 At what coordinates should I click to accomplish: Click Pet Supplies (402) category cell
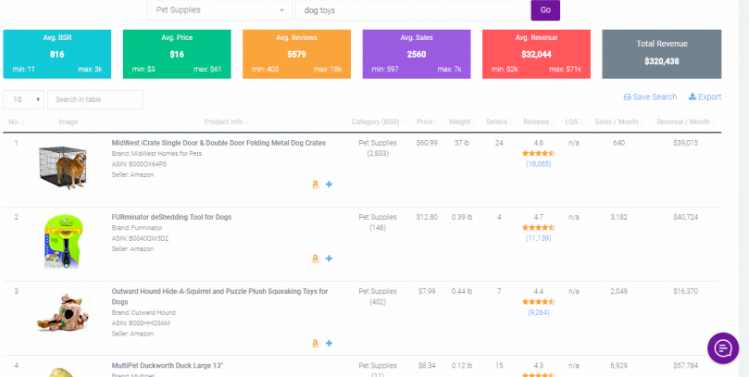point(377,296)
